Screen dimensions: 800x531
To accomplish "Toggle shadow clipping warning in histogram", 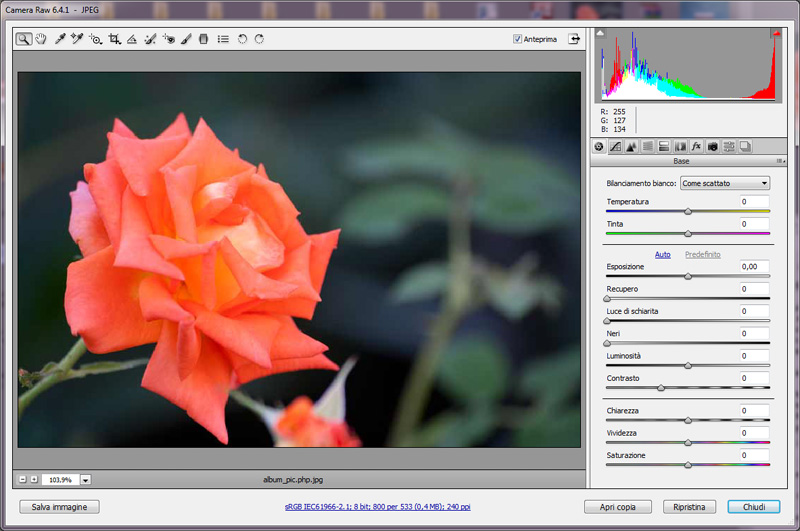I will coord(600,33).
